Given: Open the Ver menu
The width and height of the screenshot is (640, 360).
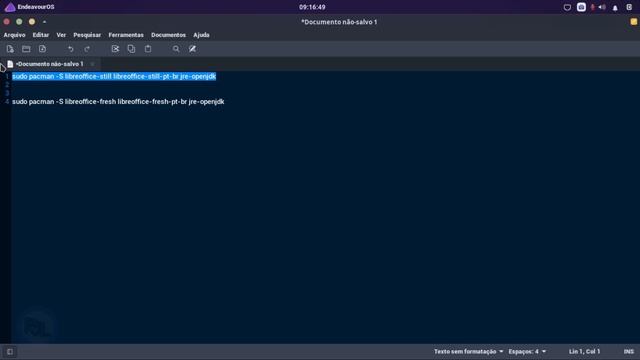Looking at the screenshot, I should coord(61,35).
